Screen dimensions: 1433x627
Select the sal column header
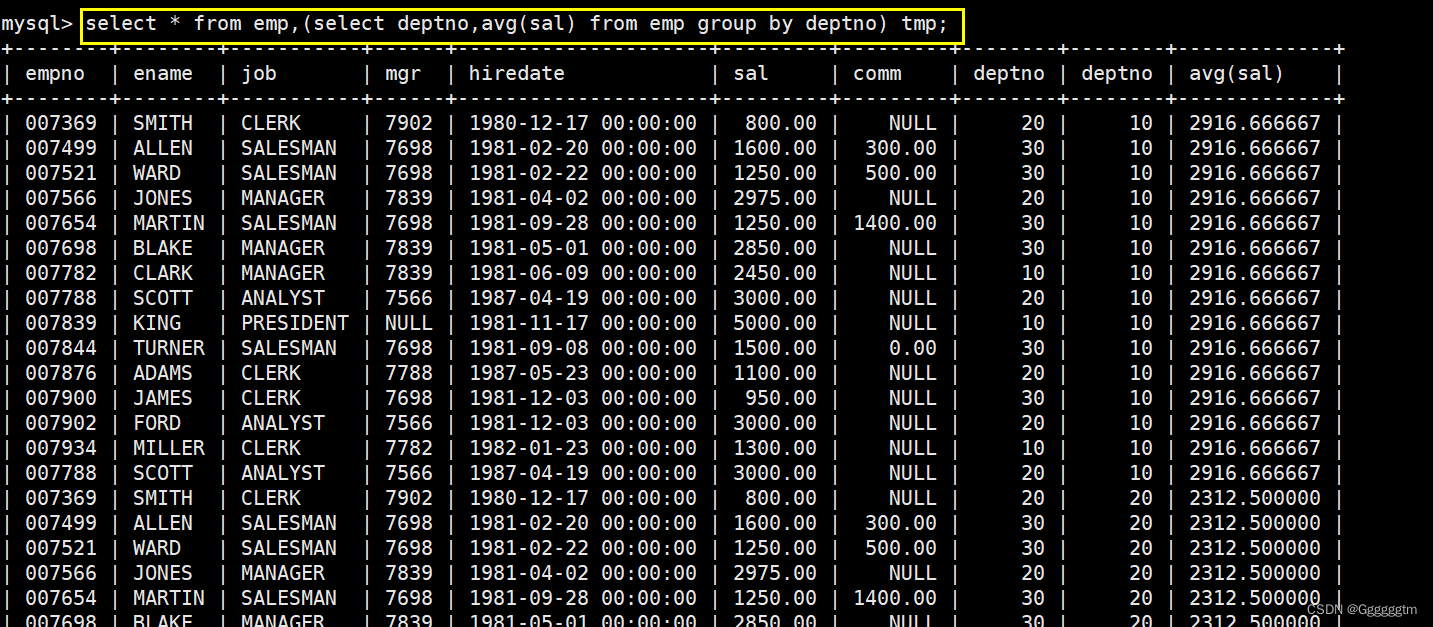(751, 73)
